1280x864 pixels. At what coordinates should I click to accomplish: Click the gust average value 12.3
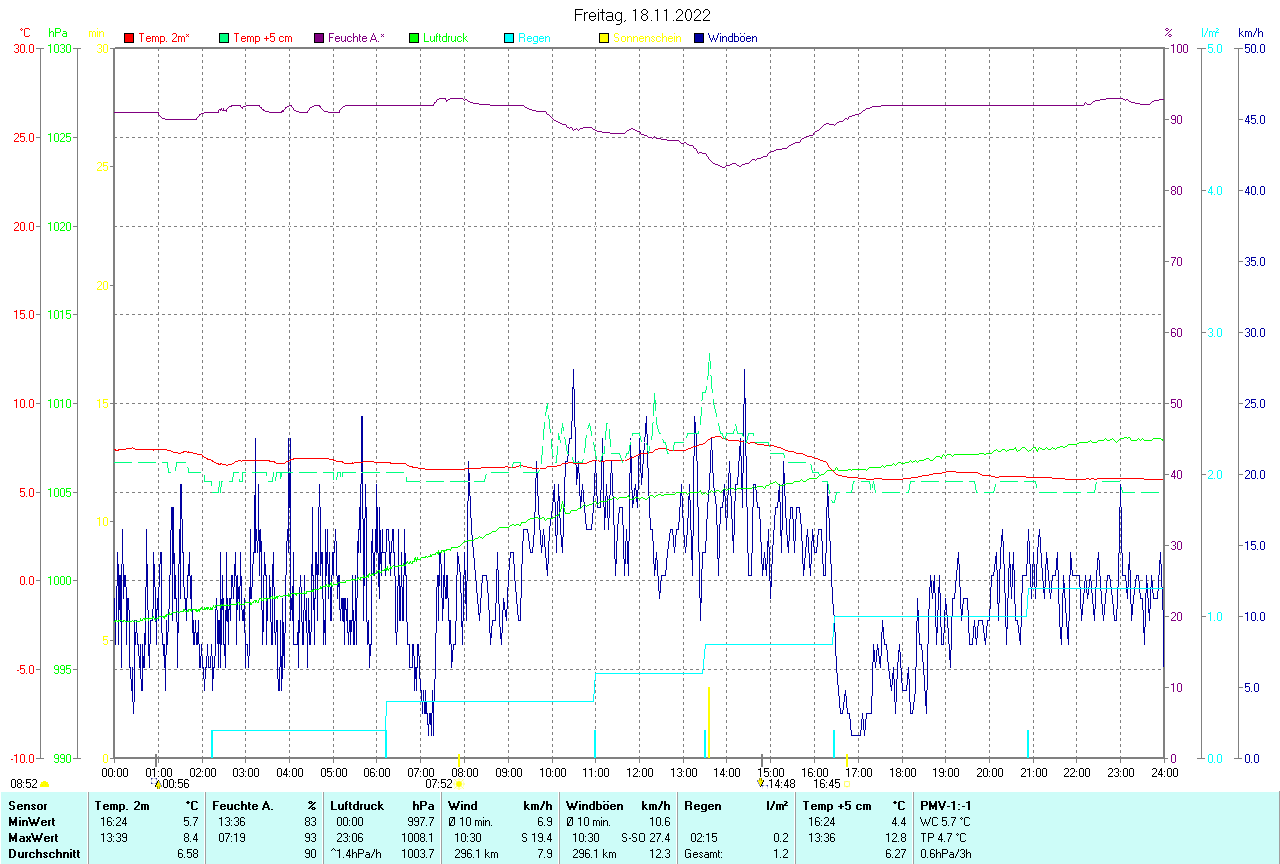[660, 854]
